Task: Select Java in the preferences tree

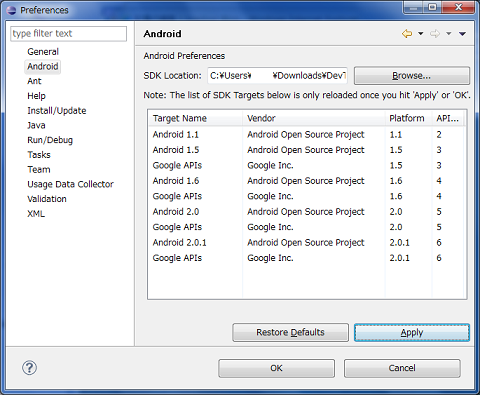Action: (x=36, y=125)
